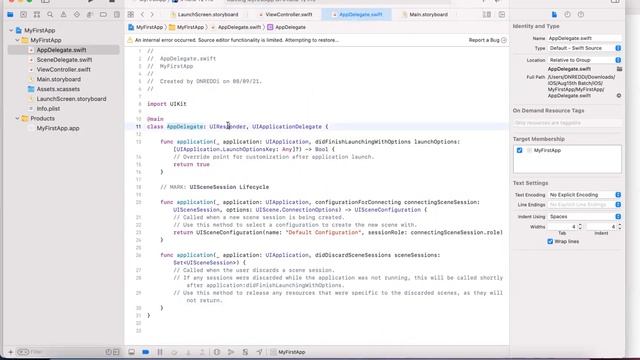The width and height of the screenshot is (640, 360).
Task: Open the Source Control navigator icon
Action: point(23,14)
